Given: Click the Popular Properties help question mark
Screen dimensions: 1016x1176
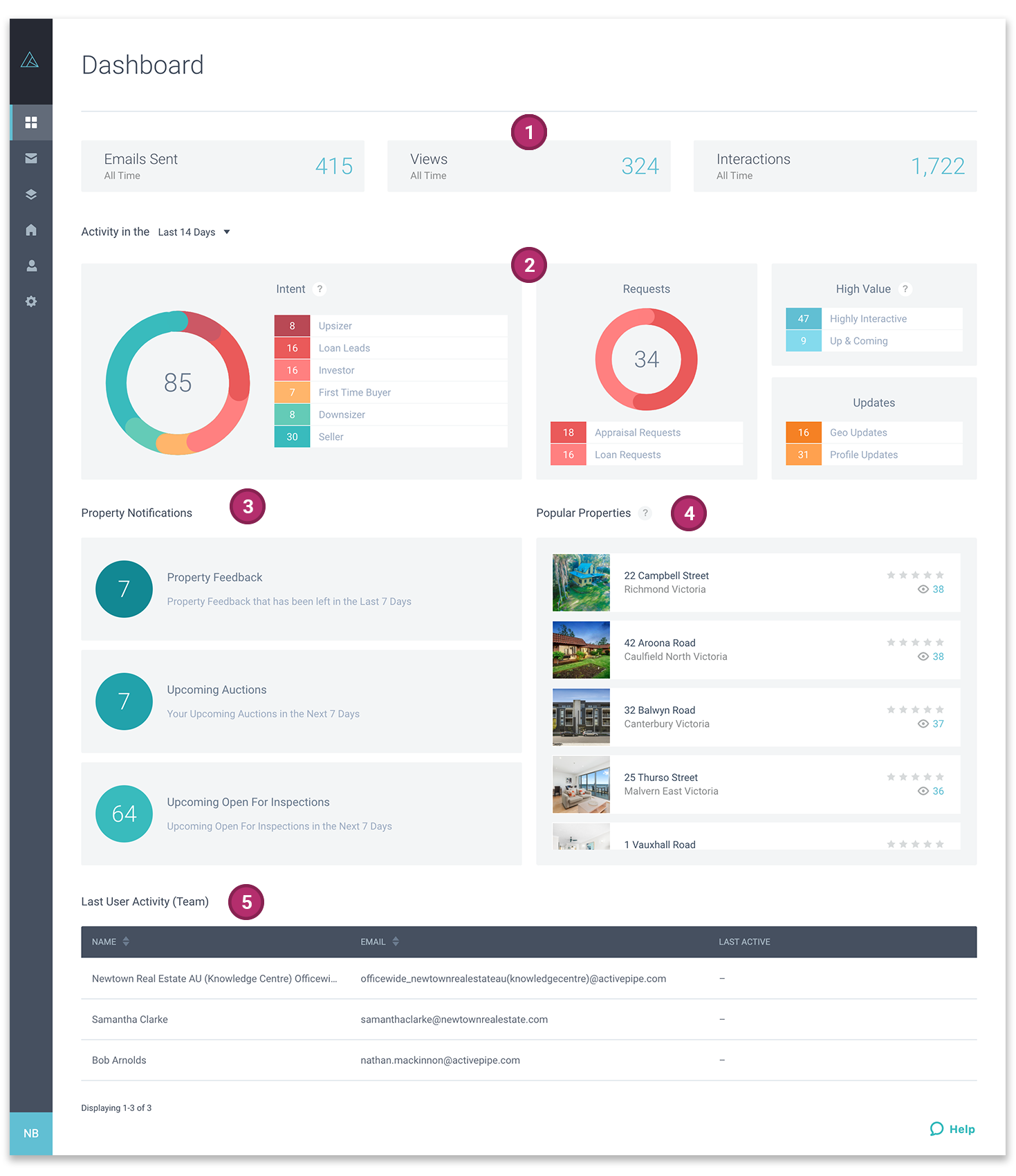Looking at the screenshot, I should (645, 513).
